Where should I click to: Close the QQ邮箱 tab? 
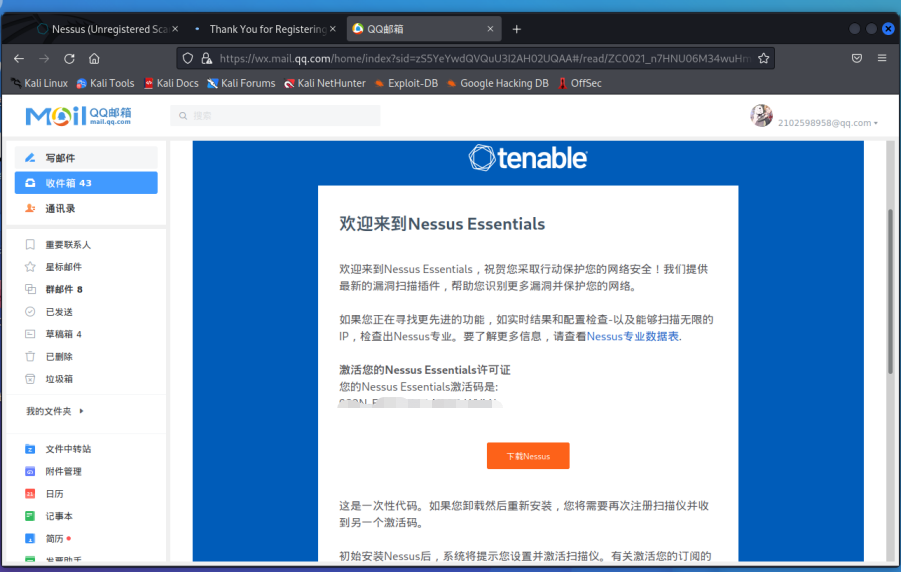point(490,29)
